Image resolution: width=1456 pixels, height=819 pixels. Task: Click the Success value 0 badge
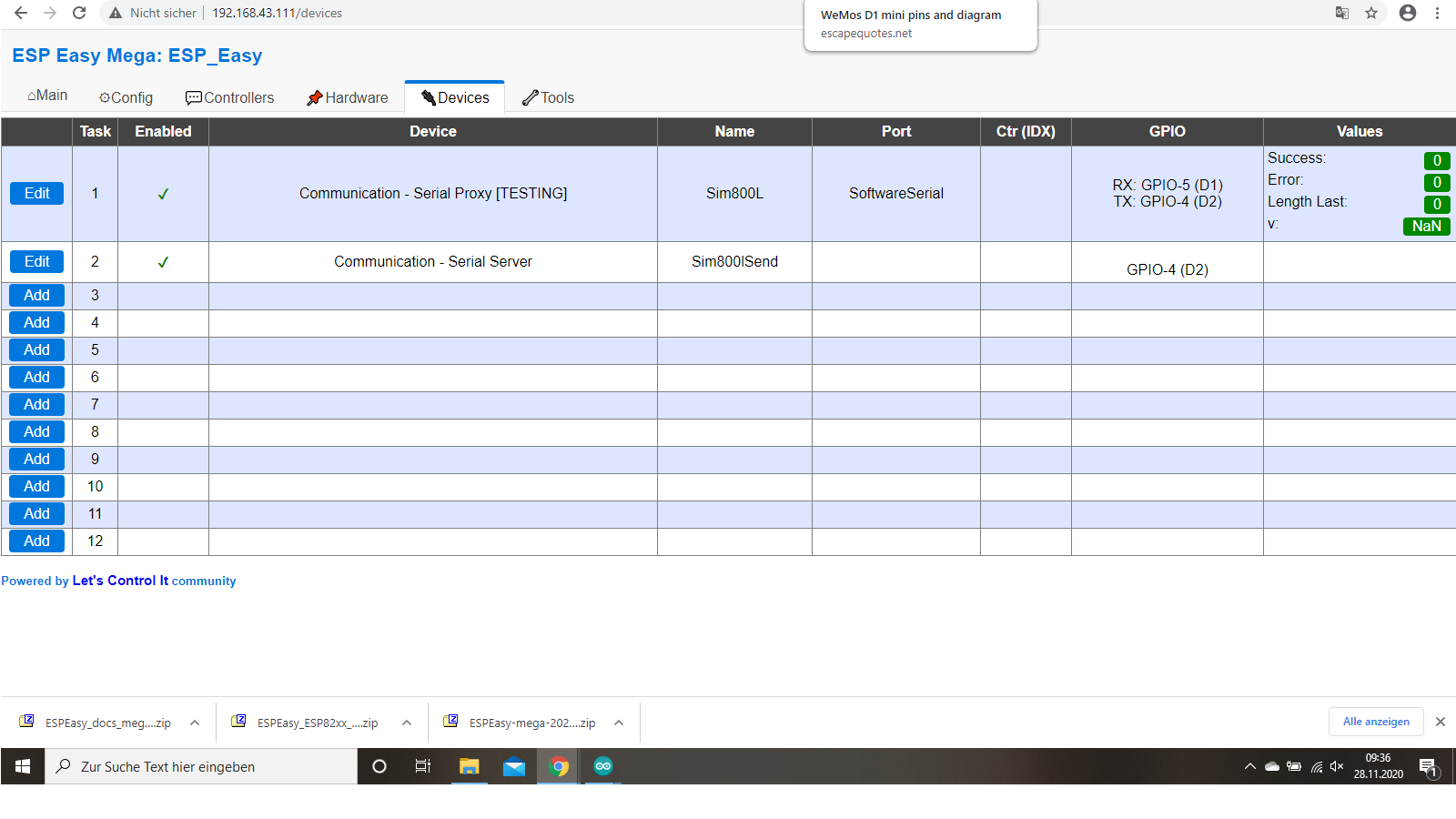pyautogui.click(x=1437, y=161)
